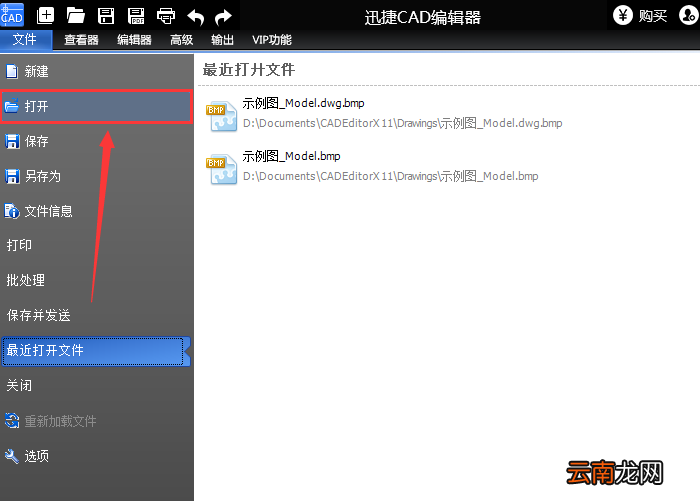Select 打印 in the side menu
The width and height of the screenshot is (700, 501).
[96, 245]
